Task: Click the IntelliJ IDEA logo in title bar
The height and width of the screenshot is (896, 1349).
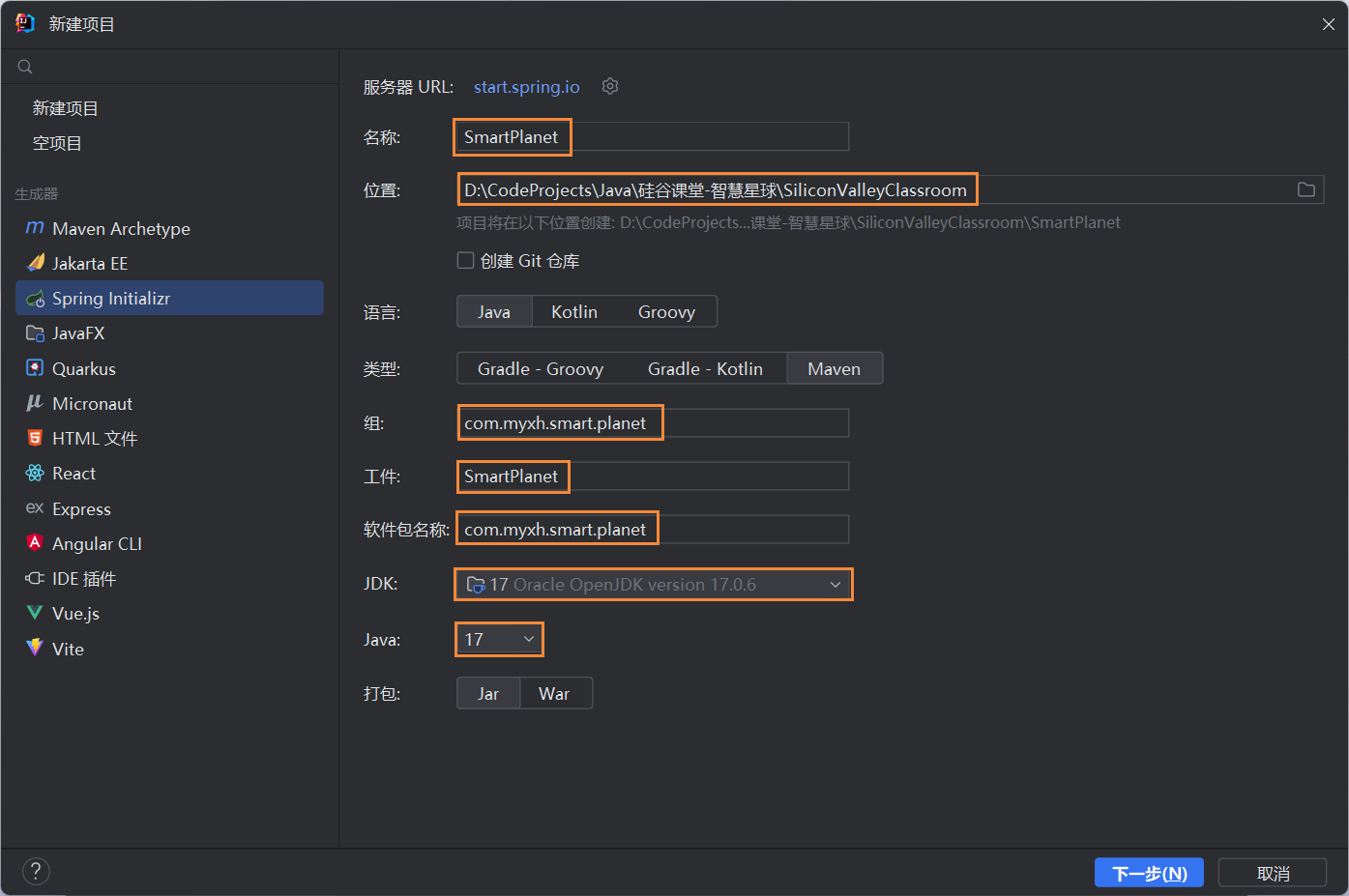Action: click(25, 23)
